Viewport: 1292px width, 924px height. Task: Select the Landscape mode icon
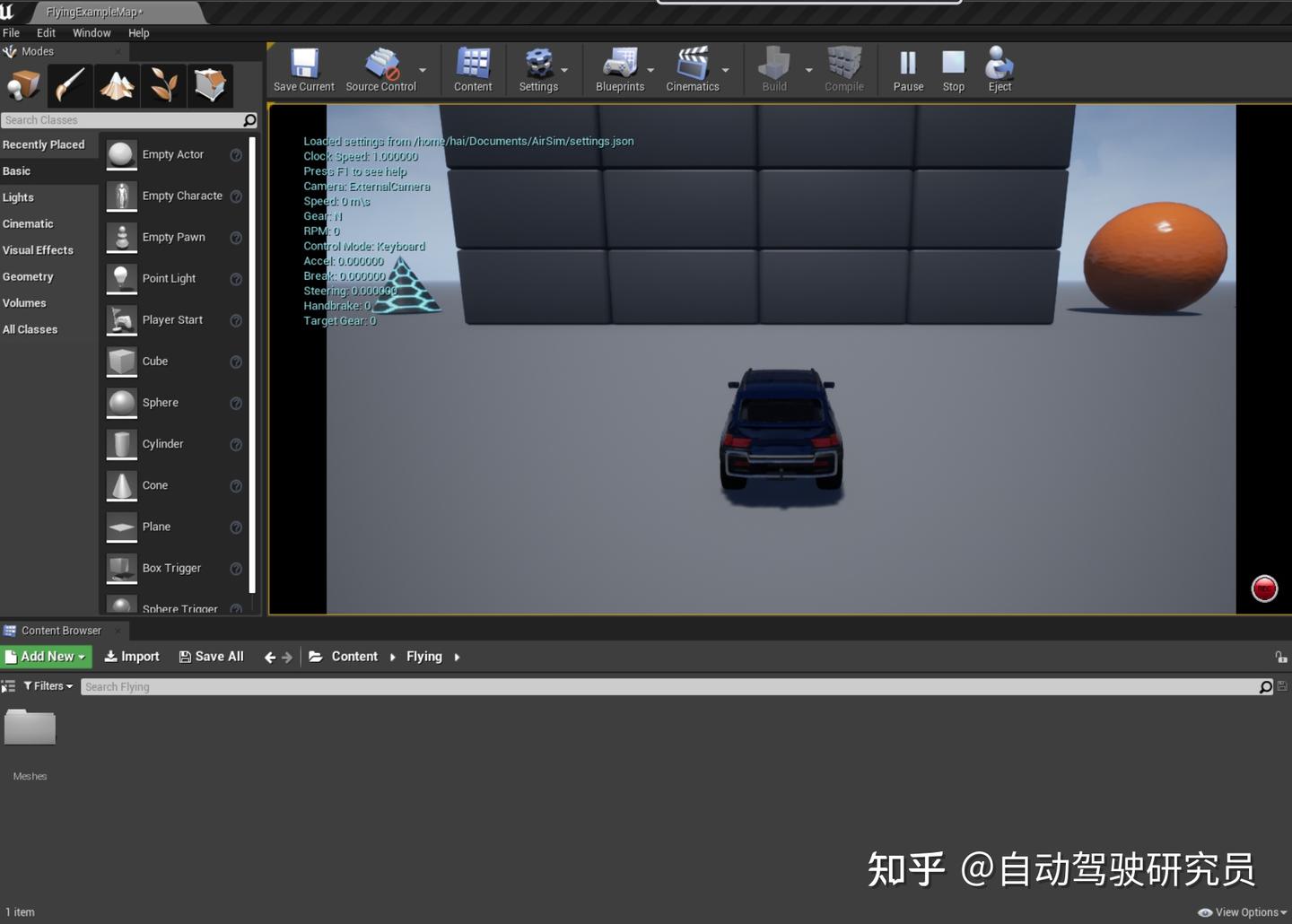coord(117,85)
